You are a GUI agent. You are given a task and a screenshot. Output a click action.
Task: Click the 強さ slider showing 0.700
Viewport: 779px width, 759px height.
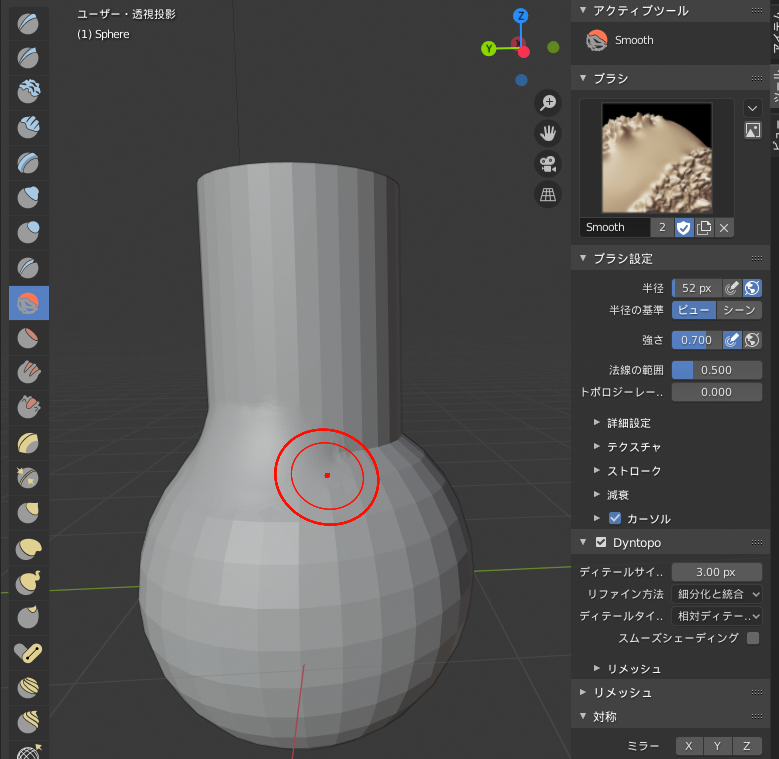697,340
